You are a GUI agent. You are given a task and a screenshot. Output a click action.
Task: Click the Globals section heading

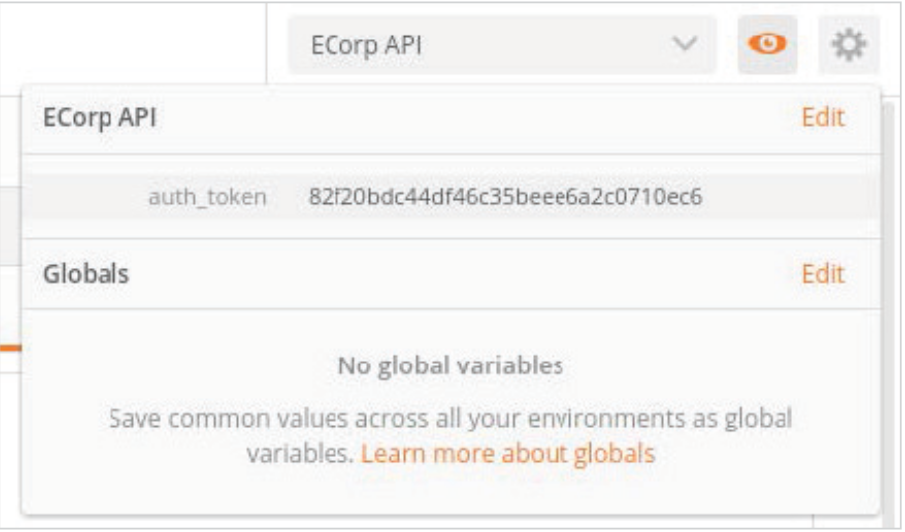[86, 274]
